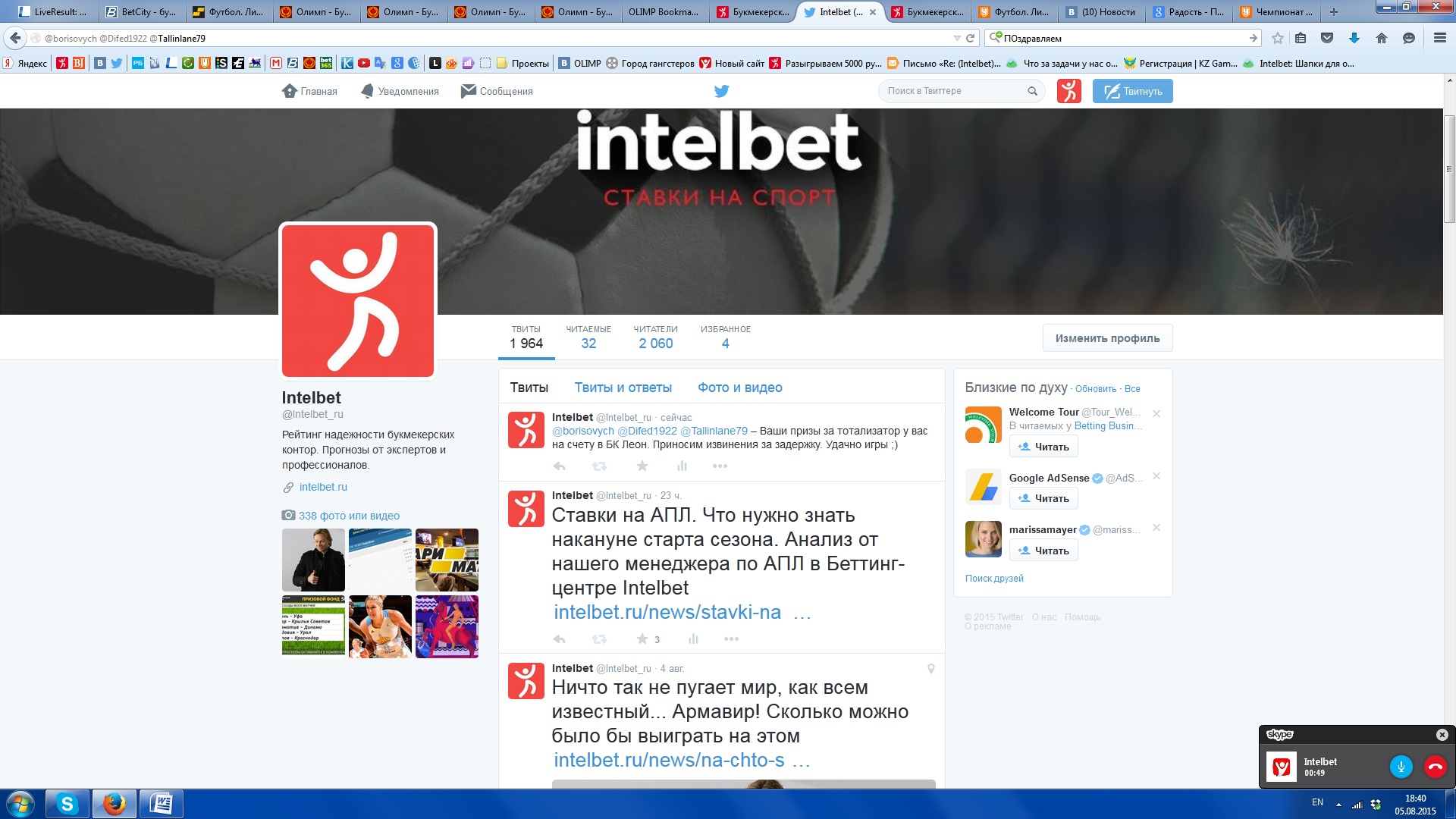
Task: Click the Twitter bird logo in header
Action: [721, 91]
